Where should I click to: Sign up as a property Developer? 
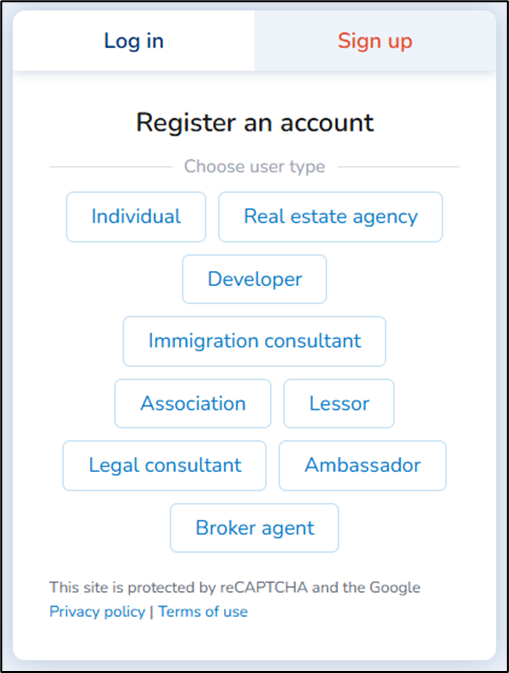click(x=254, y=279)
